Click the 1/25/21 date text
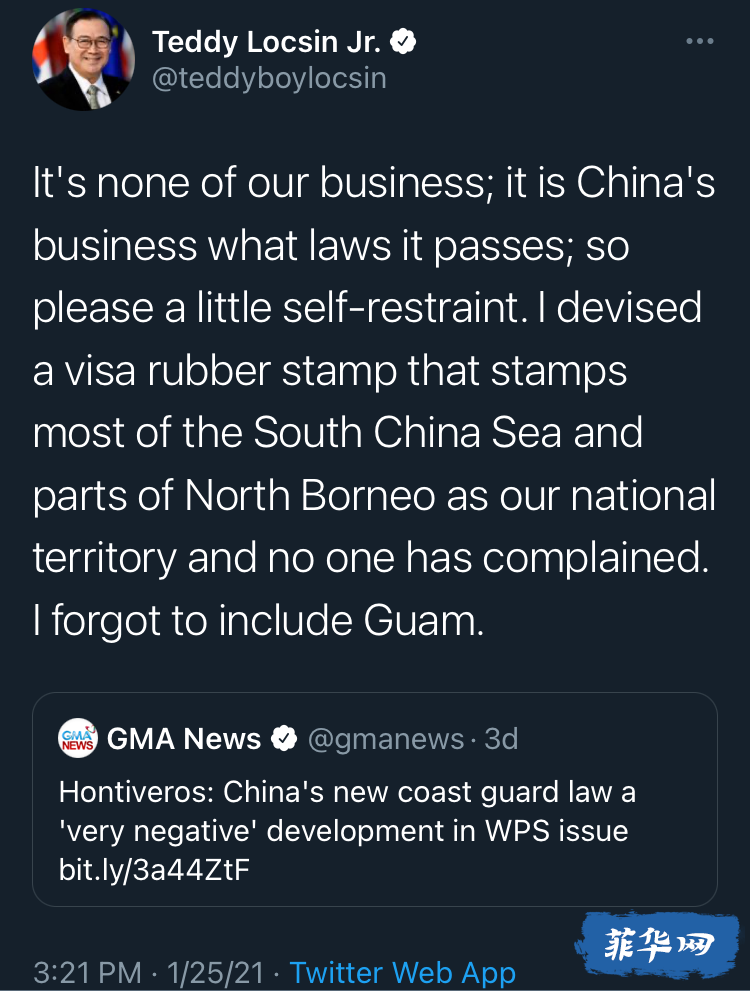750x991 pixels. click(x=215, y=973)
